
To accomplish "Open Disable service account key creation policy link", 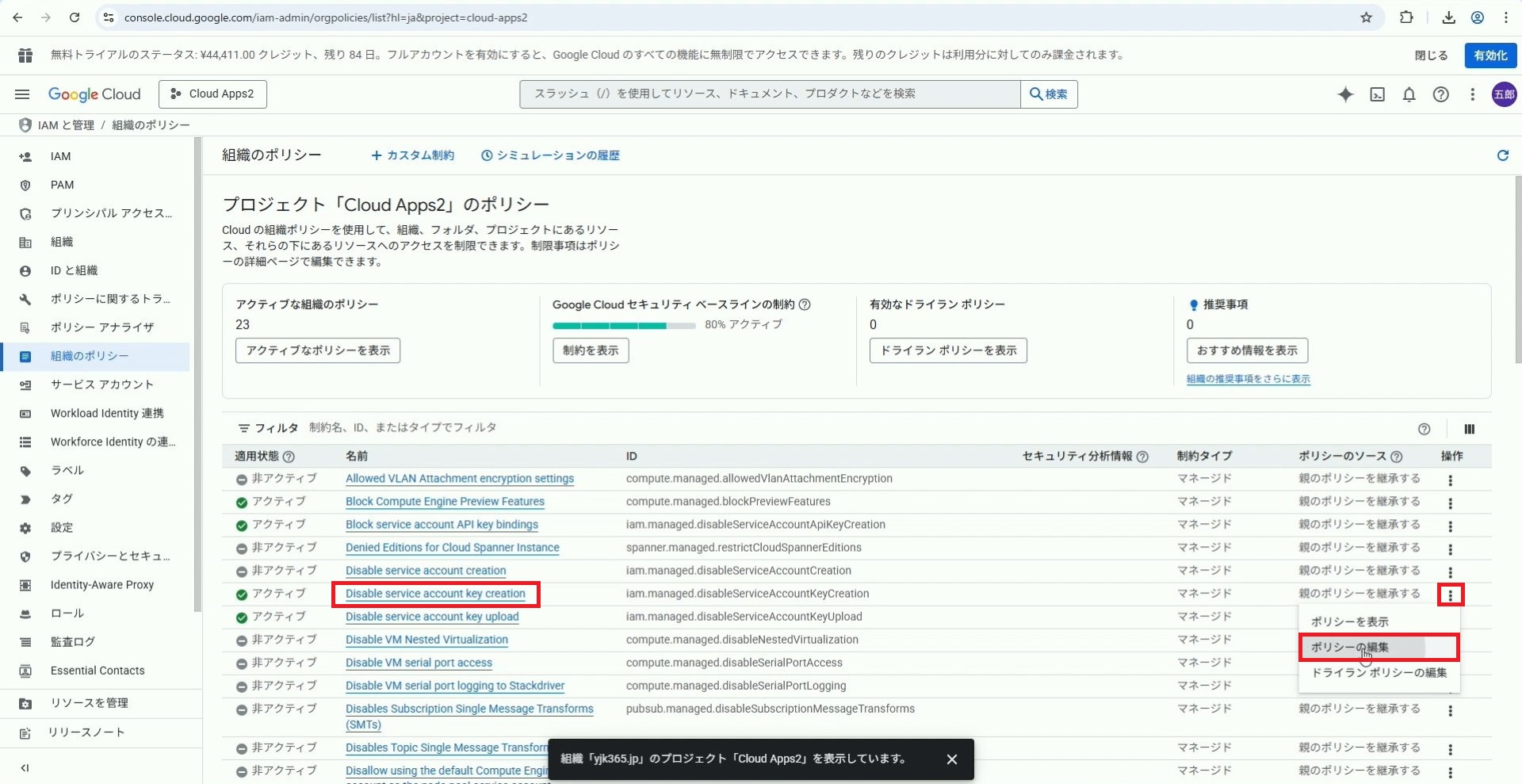I will pyautogui.click(x=435, y=594).
